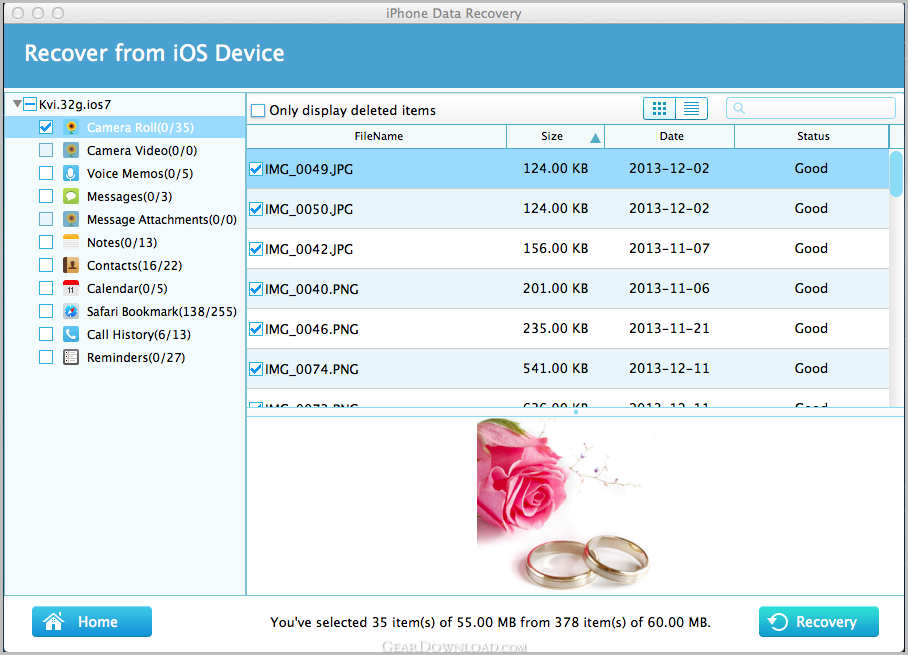Screen dimensions: 908x655
Task: Check the Contacts checkbox
Action: (x=46, y=265)
